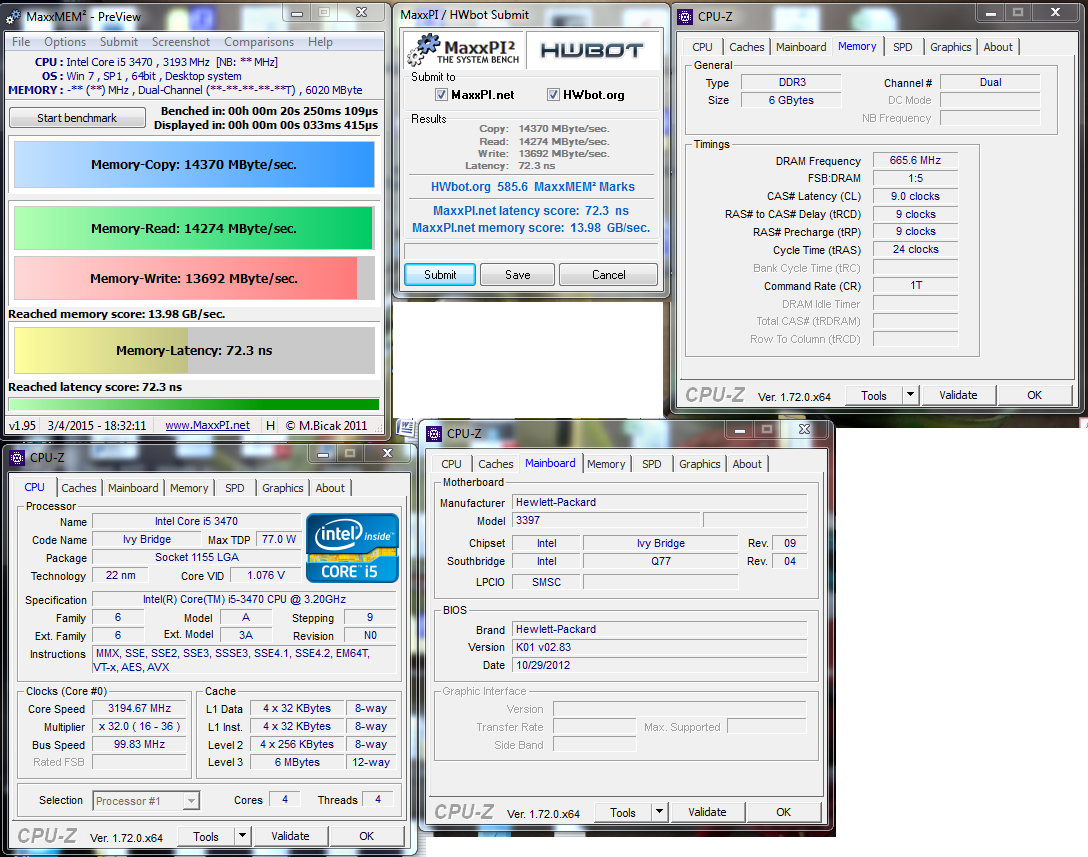This screenshot has height=857, width=1088.
Task: Click Cancel button in HWbot Submit dialog
Action: pos(608,275)
